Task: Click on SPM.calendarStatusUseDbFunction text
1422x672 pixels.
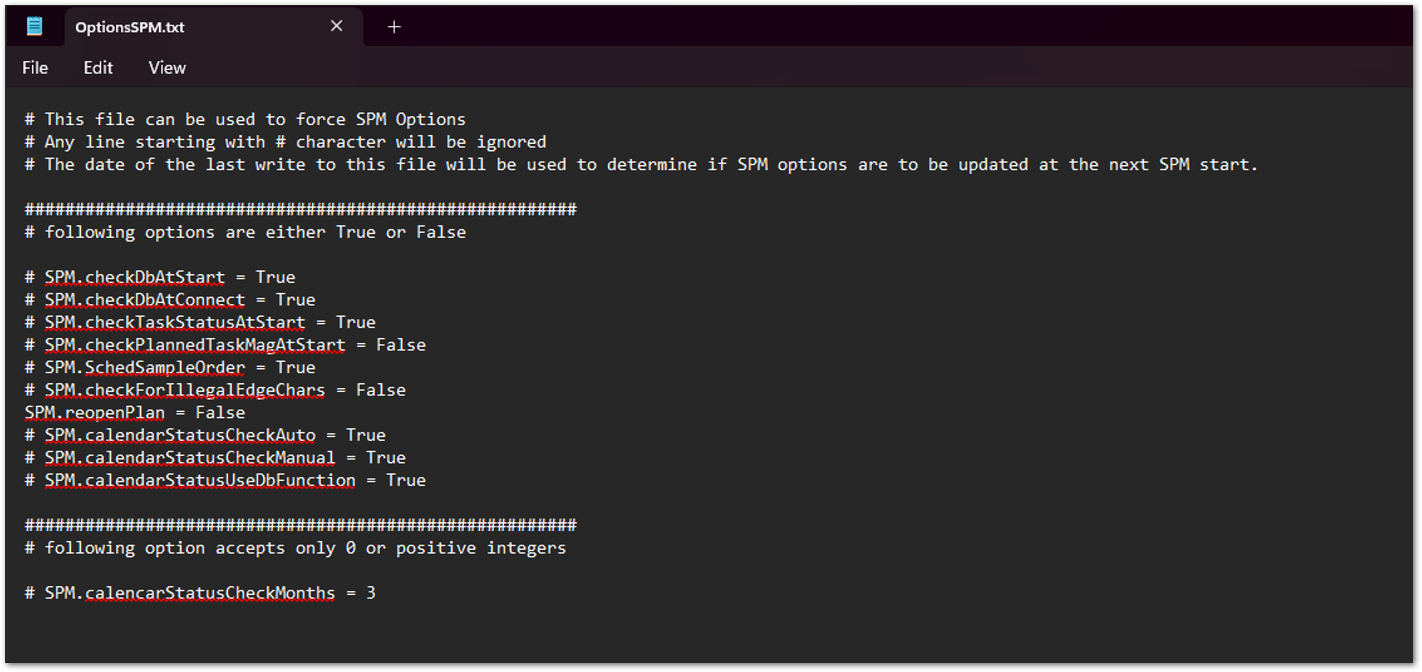Action: tap(199, 480)
